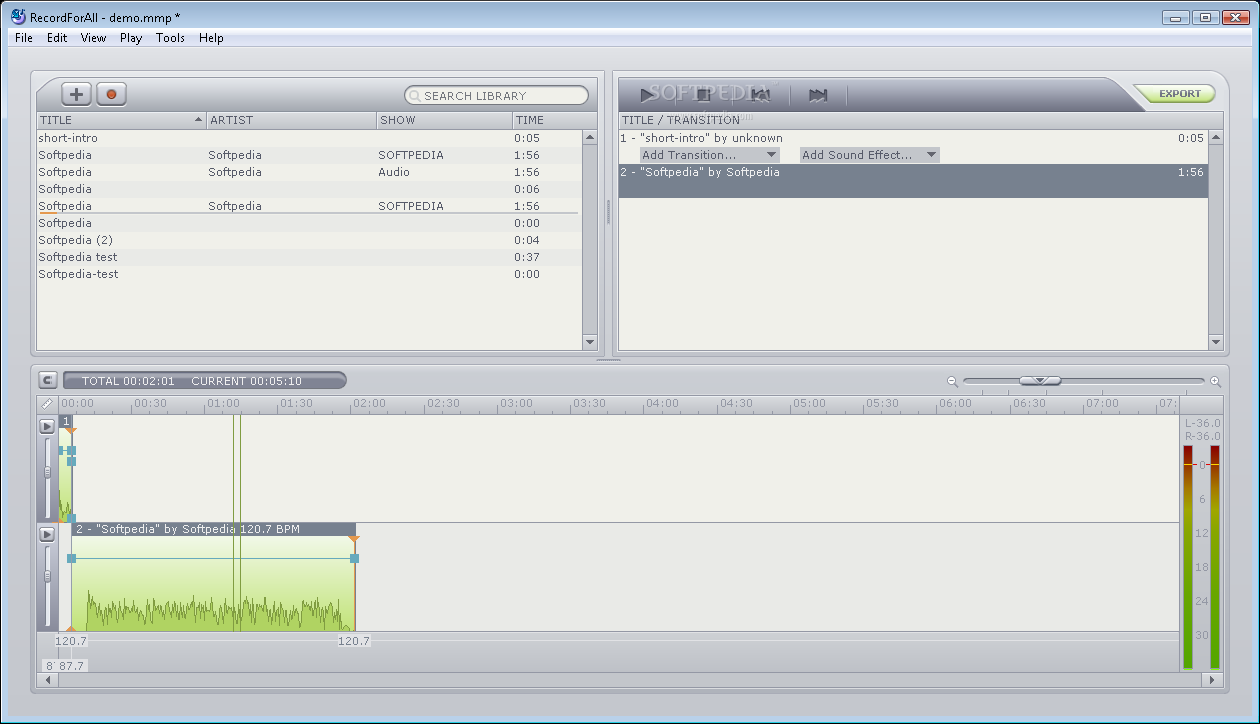The width and height of the screenshot is (1260, 724).
Task: Click the 120.7 BPM label at clip end
Action: click(x=354, y=641)
